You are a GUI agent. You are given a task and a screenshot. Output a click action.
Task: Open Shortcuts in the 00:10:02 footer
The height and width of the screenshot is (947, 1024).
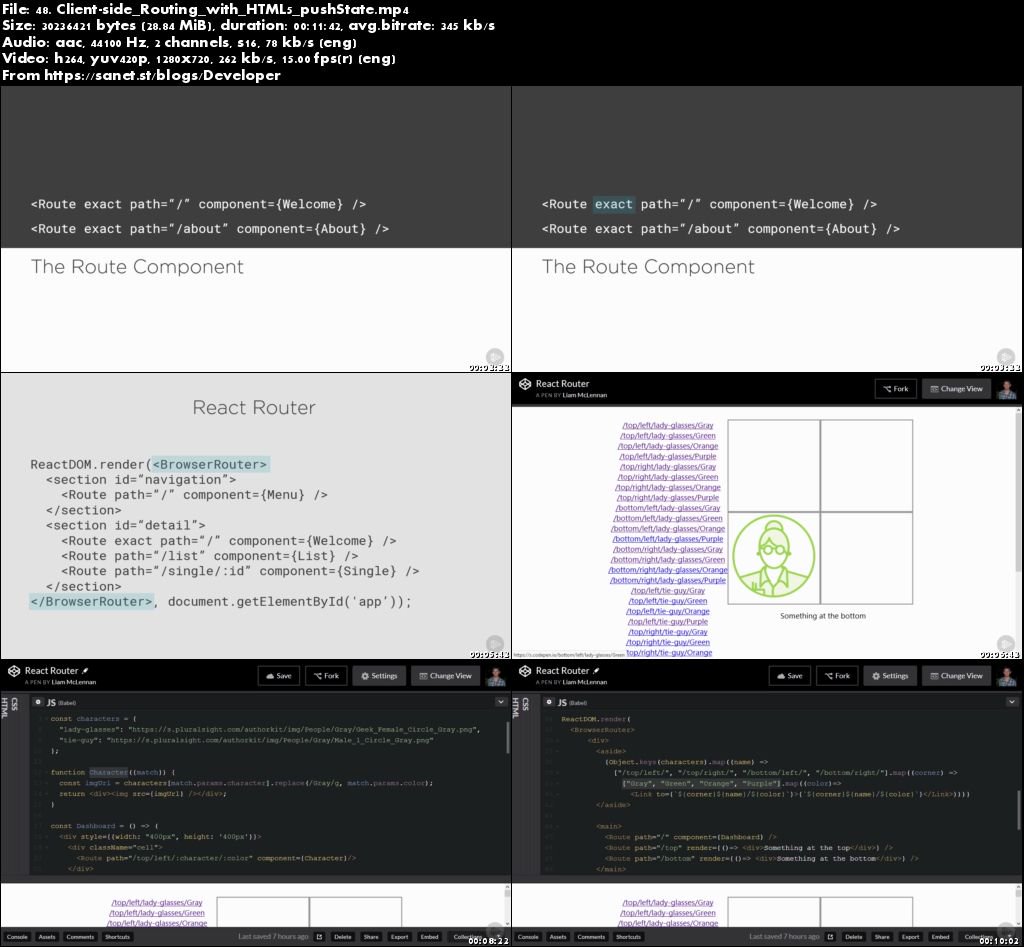pos(629,937)
